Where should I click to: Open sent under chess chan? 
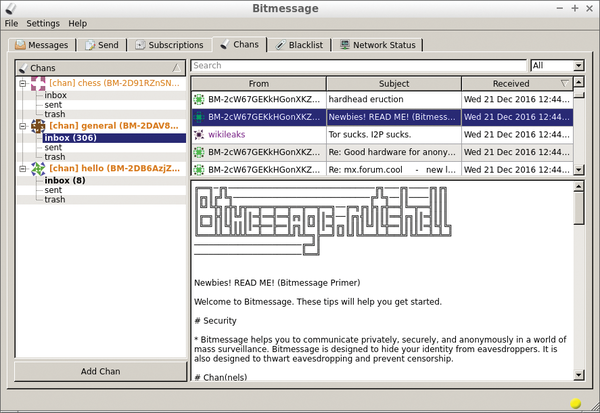(53, 104)
